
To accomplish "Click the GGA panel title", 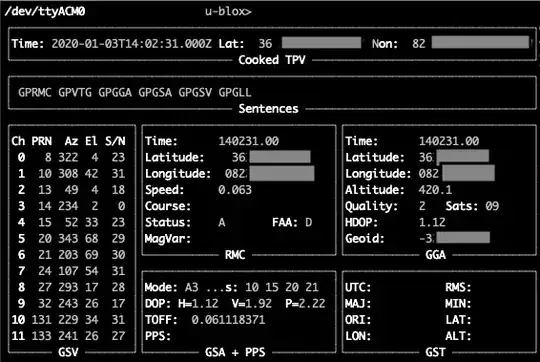I will (x=435, y=255).
